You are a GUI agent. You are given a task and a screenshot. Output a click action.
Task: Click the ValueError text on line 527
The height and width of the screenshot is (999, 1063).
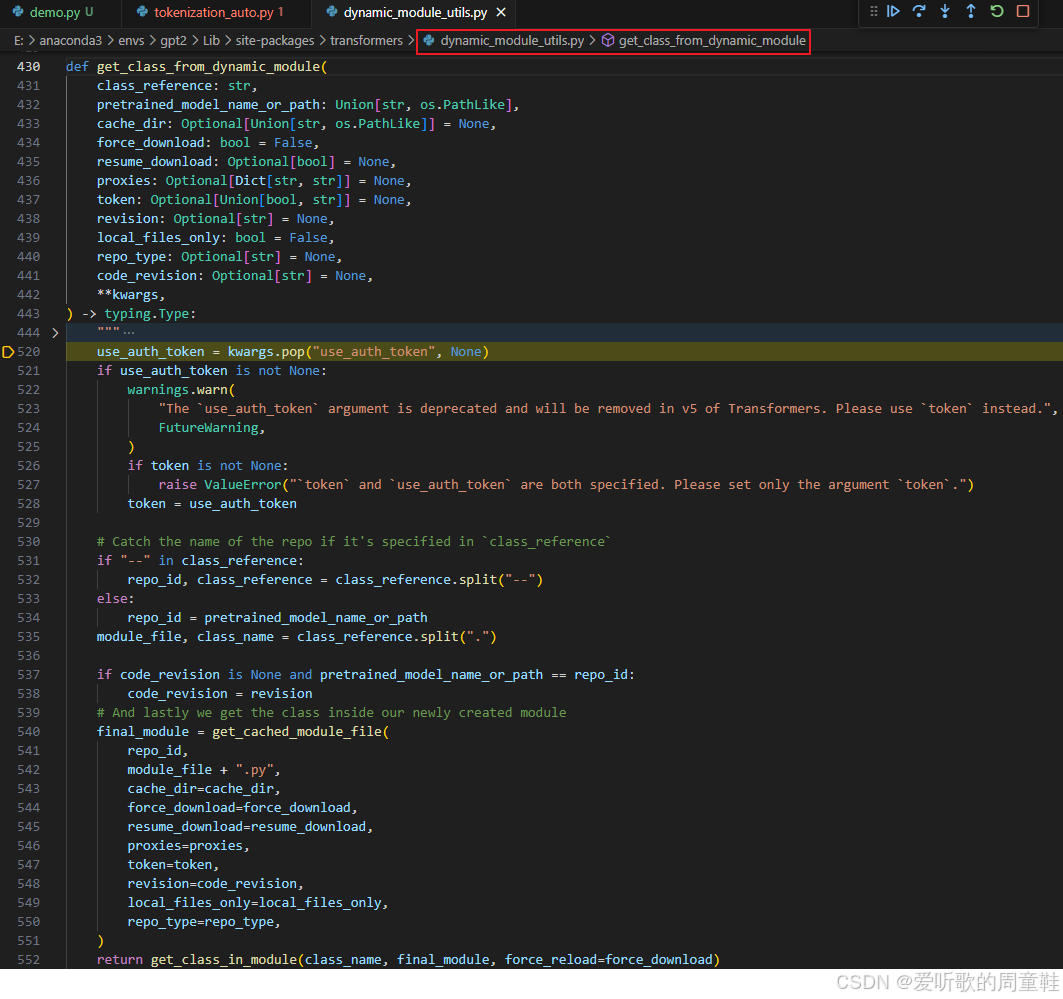point(242,485)
